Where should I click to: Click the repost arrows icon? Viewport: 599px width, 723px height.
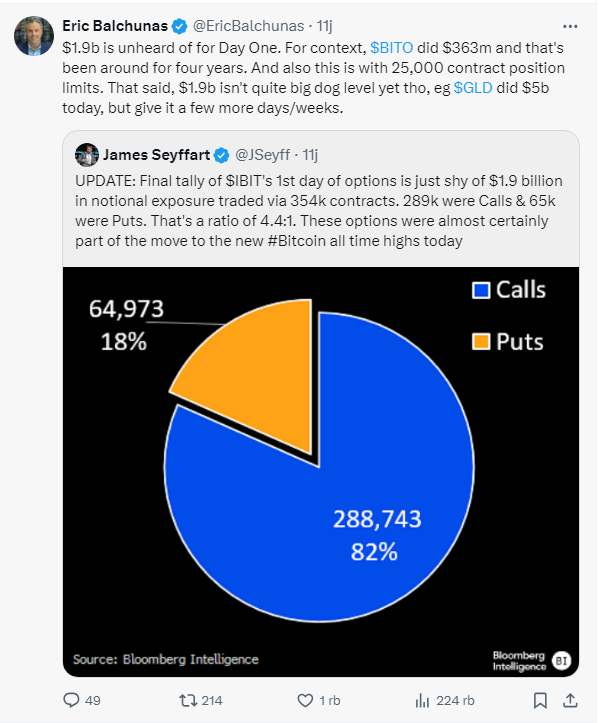(x=187, y=700)
